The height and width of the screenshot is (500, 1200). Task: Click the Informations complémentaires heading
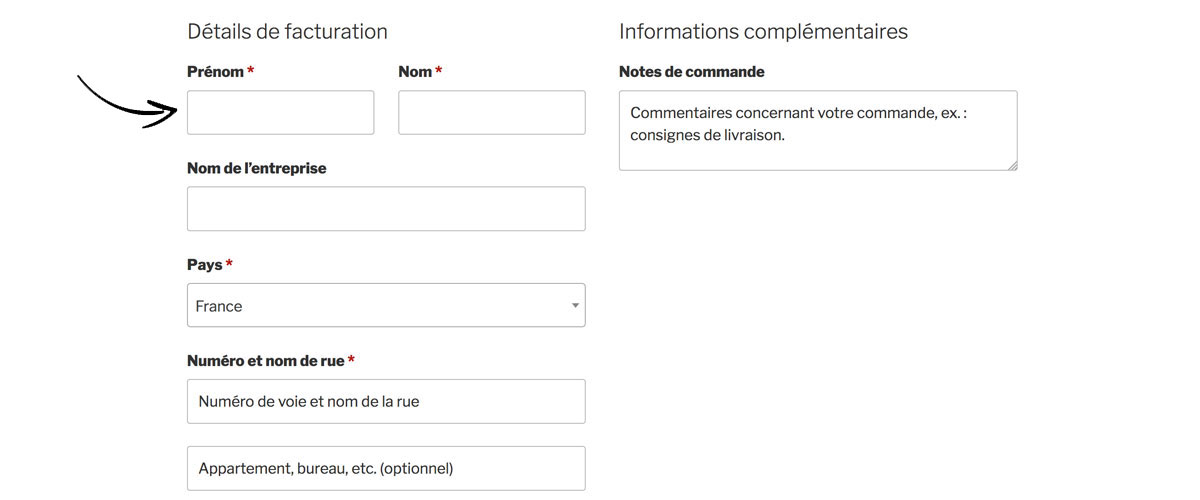(x=763, y=31)
